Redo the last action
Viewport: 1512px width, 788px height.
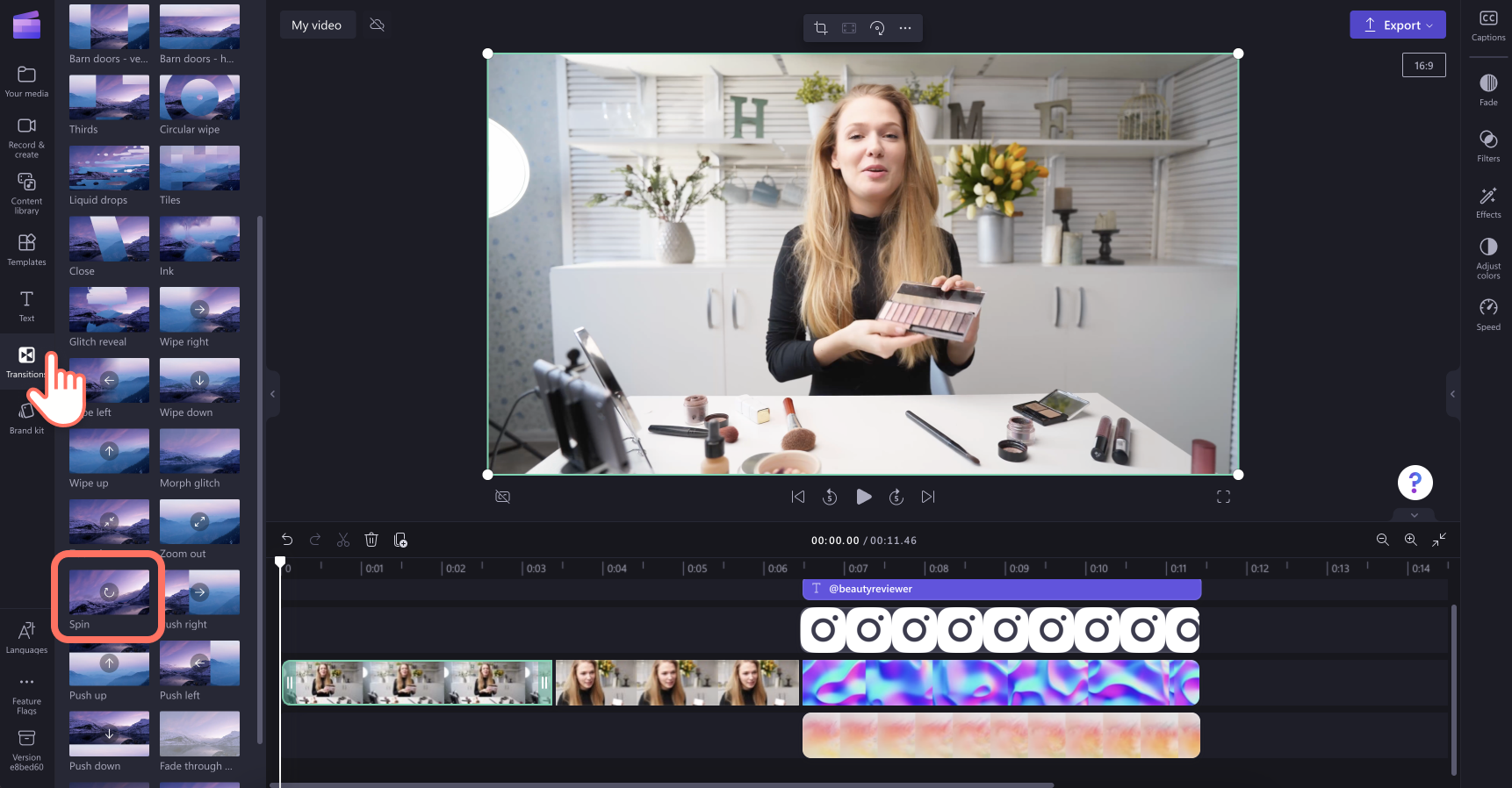315,540
